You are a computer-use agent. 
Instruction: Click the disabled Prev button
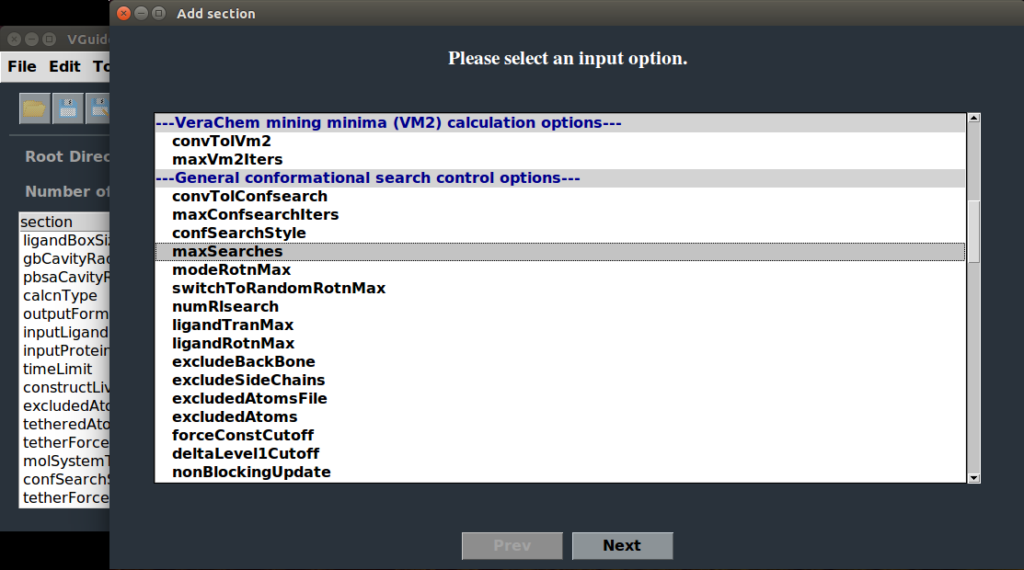[x=512, y=545]
